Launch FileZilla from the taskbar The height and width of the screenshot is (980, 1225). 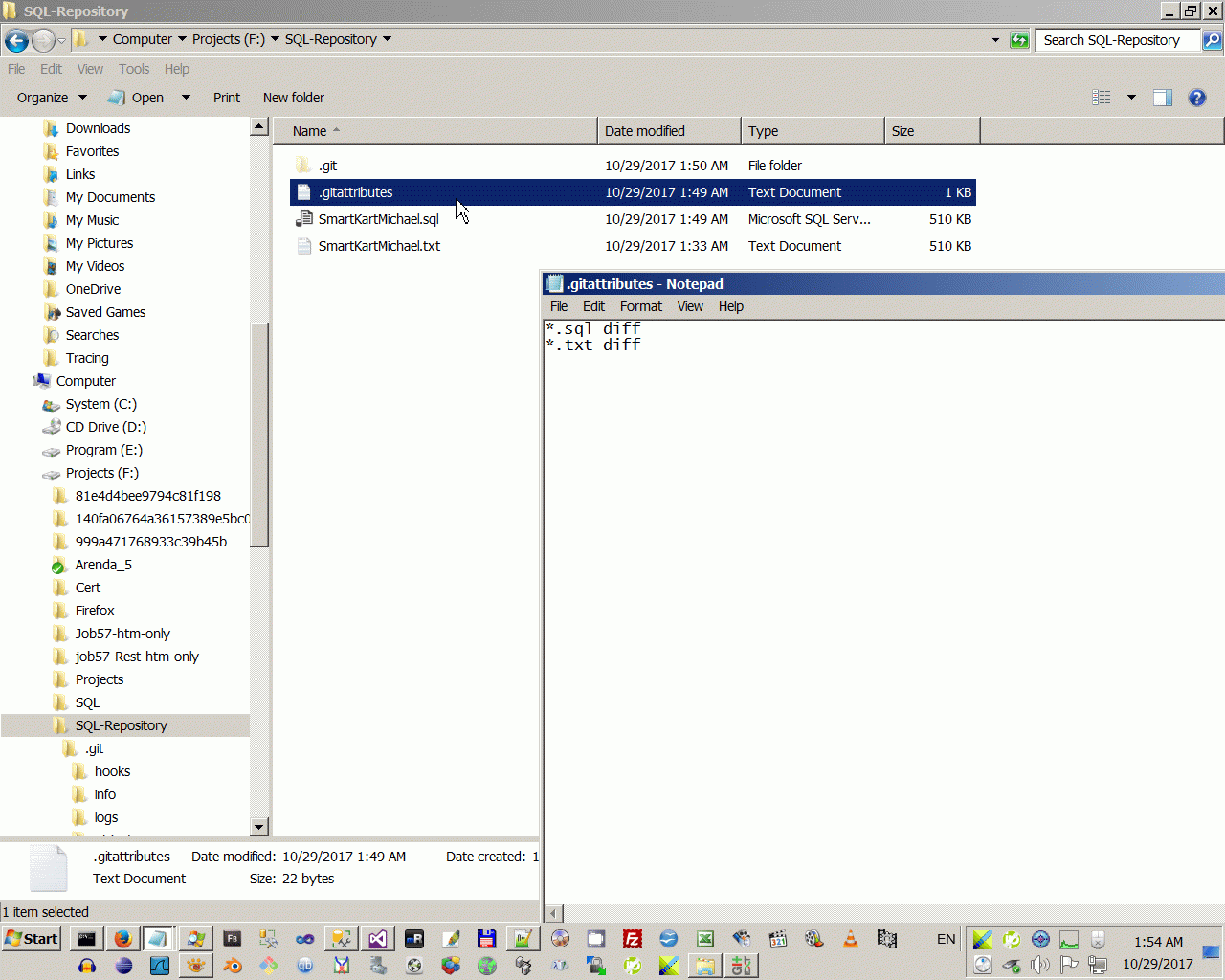pos(633,939)
